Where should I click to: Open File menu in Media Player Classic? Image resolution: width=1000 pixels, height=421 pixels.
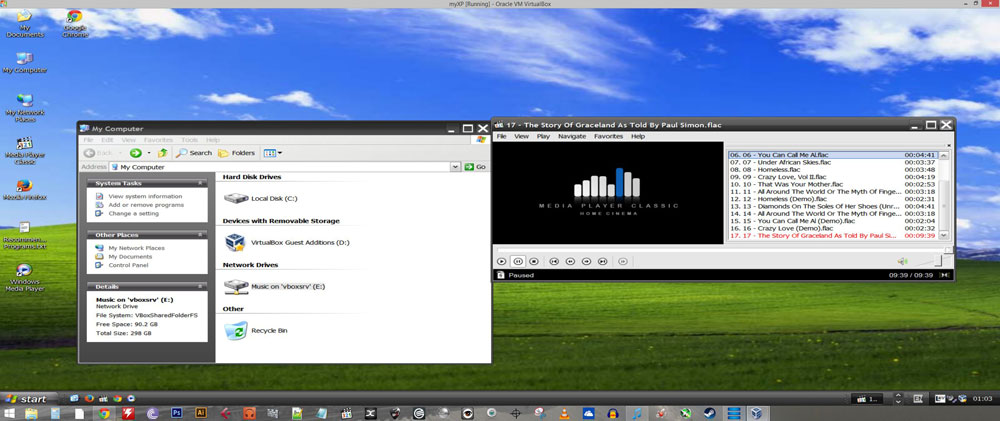(x=501, y=137)
